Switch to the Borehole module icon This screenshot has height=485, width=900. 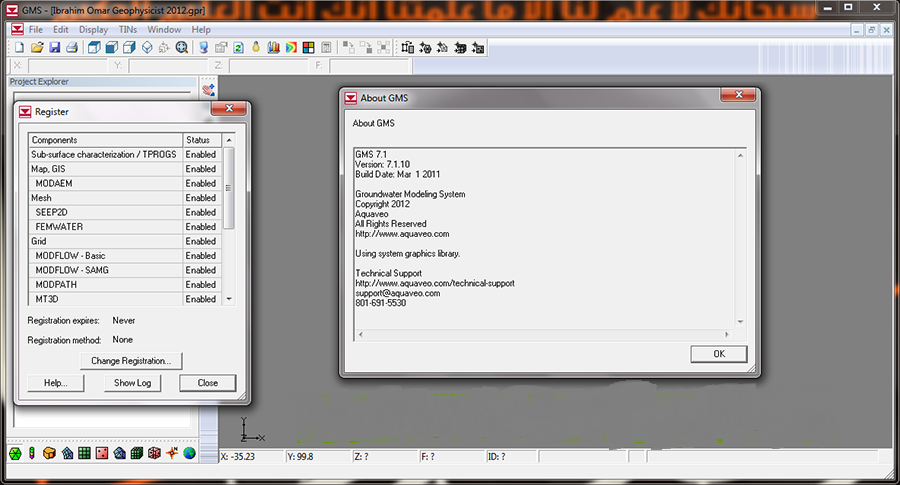32,453
